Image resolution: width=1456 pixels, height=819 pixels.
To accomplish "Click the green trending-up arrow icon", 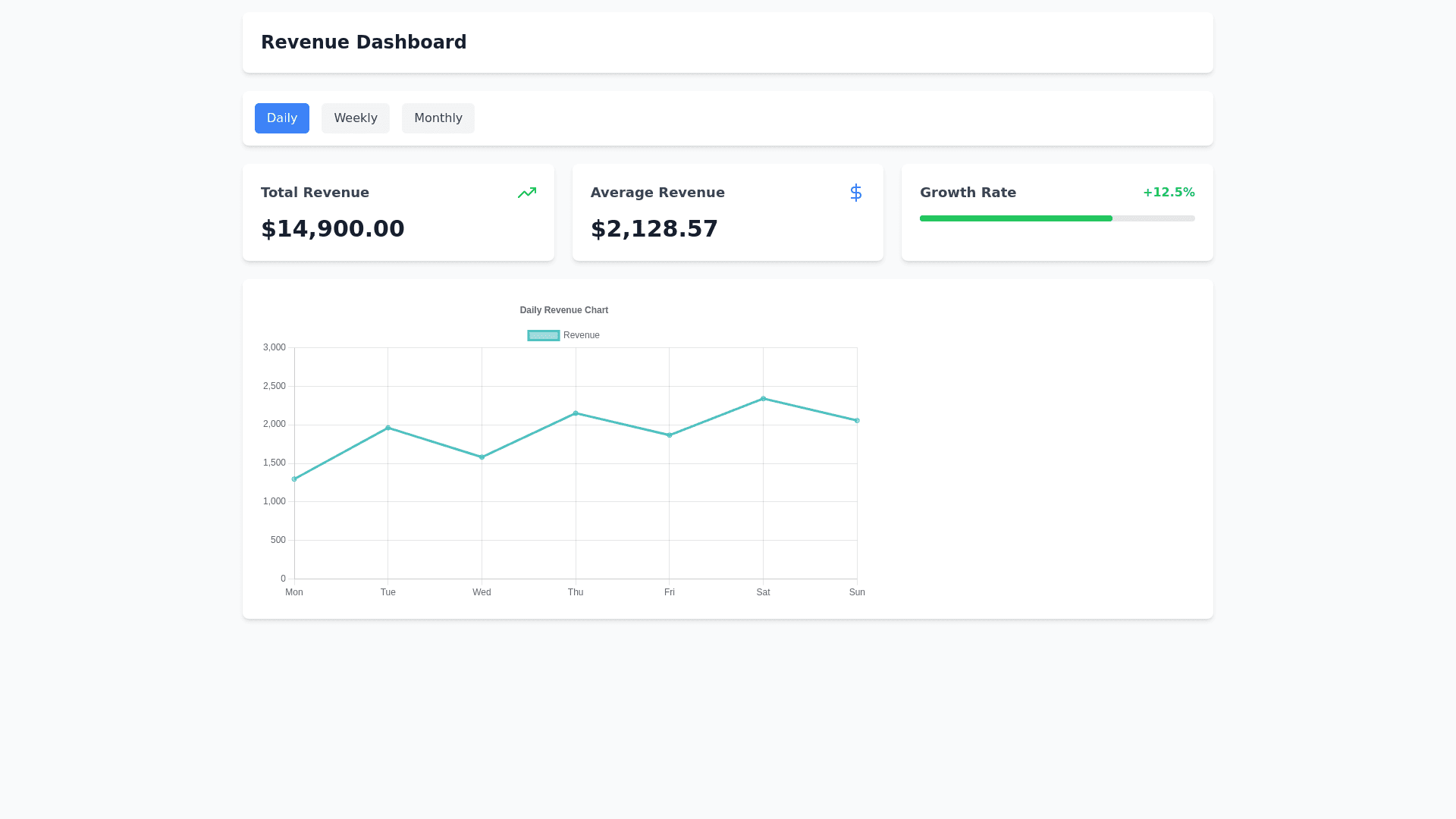I will [527, 193].
